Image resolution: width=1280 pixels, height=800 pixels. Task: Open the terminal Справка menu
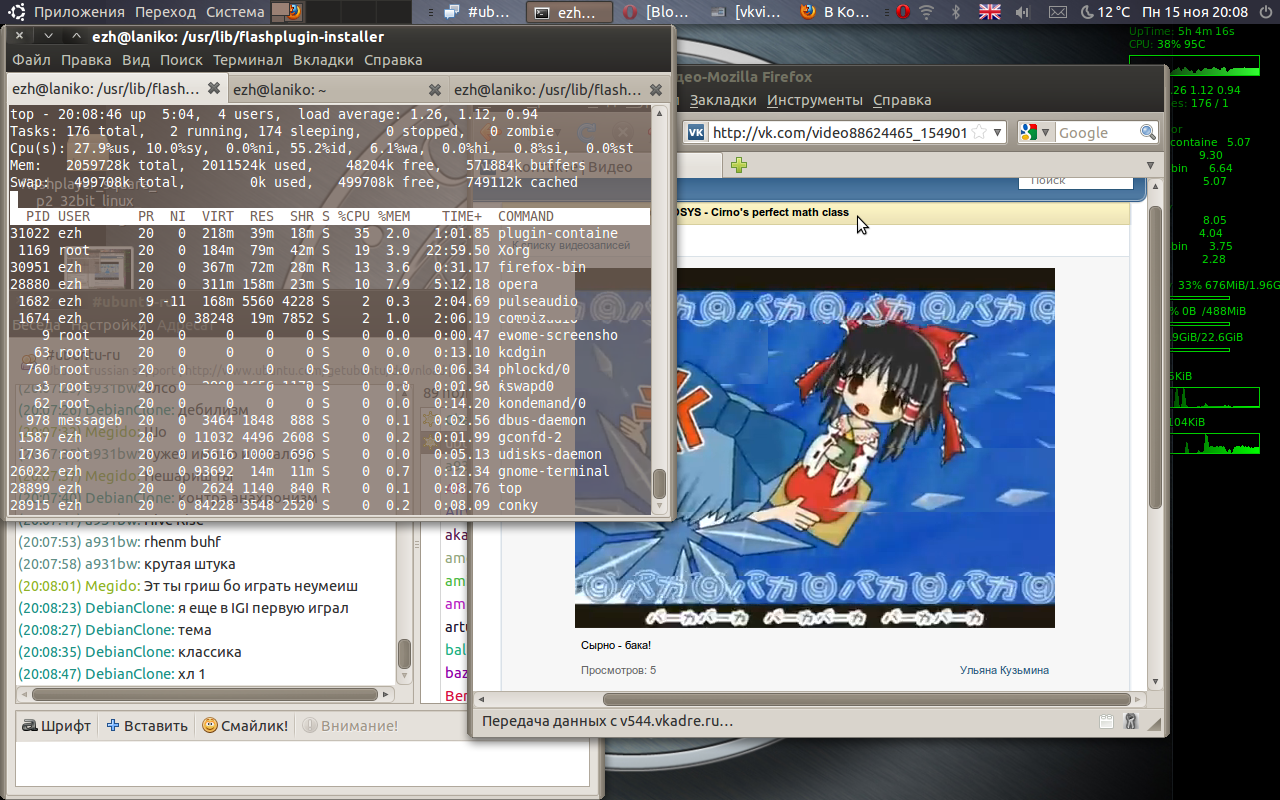[x=393, y=60]
